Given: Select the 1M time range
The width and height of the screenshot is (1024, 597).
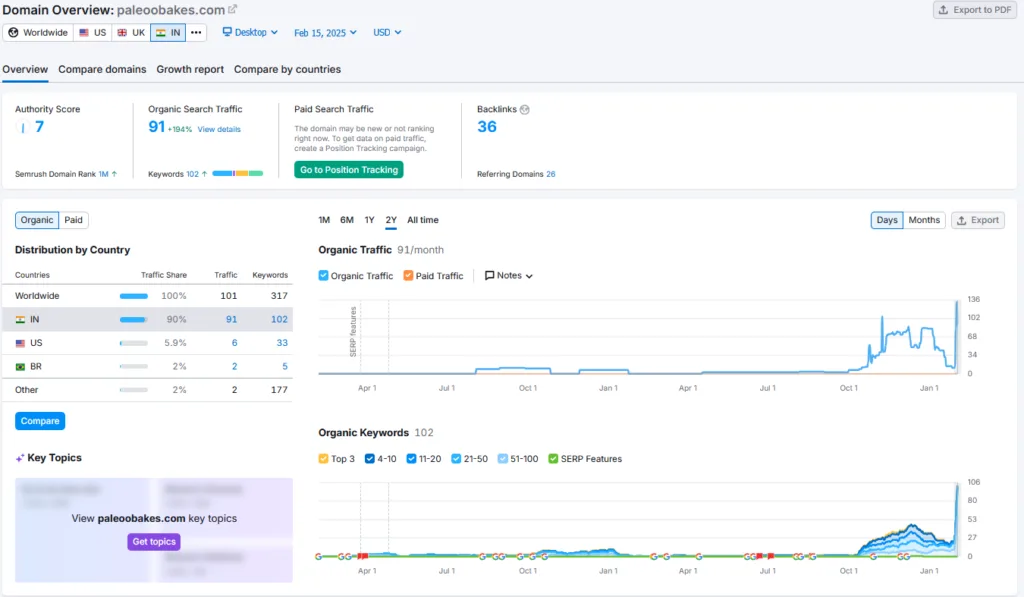Looking at the screenshot, I should pos(324,220).
